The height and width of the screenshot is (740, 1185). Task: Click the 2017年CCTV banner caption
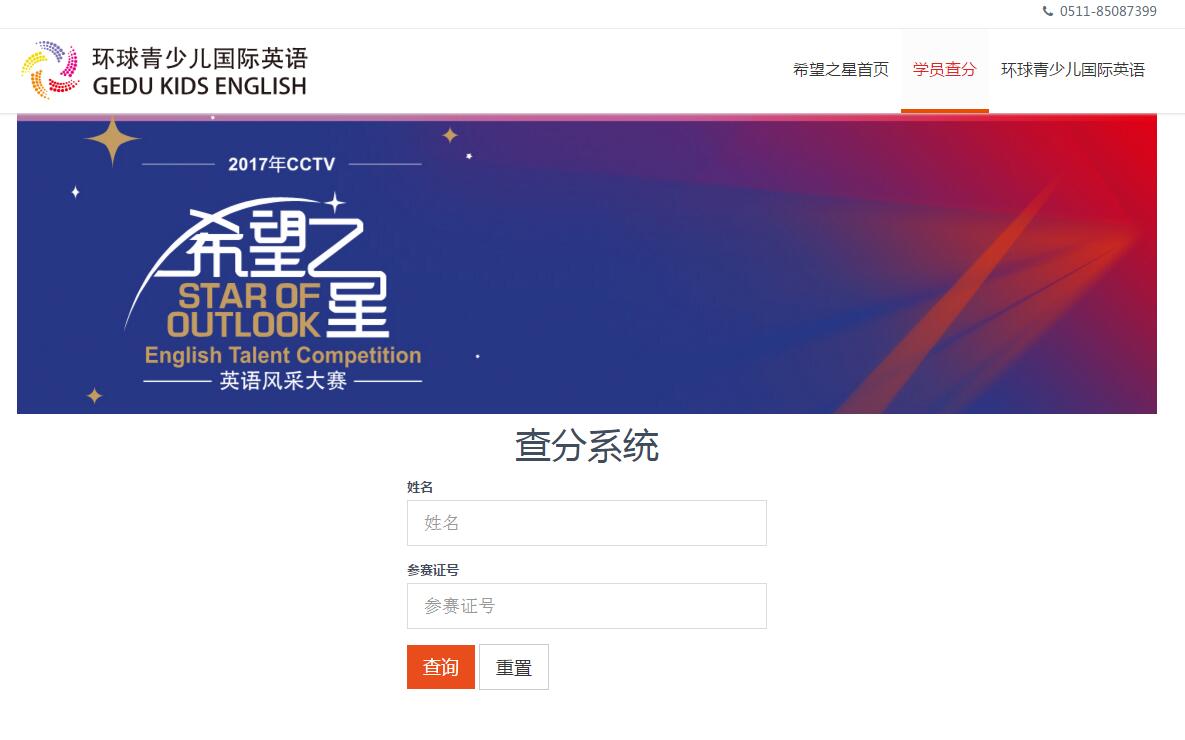click(x=281, y=164)
